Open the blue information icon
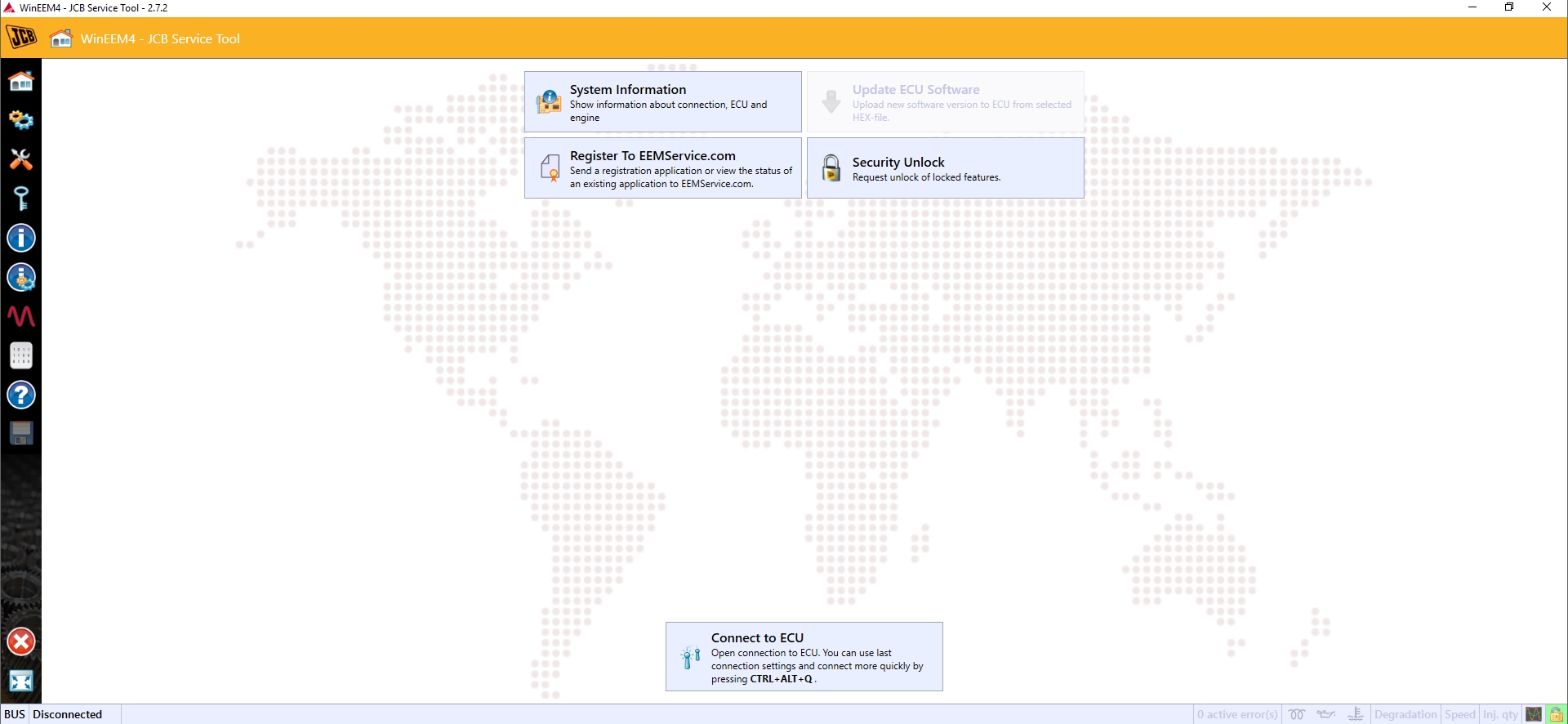The image size is (1568, 724). pos(21,238)
